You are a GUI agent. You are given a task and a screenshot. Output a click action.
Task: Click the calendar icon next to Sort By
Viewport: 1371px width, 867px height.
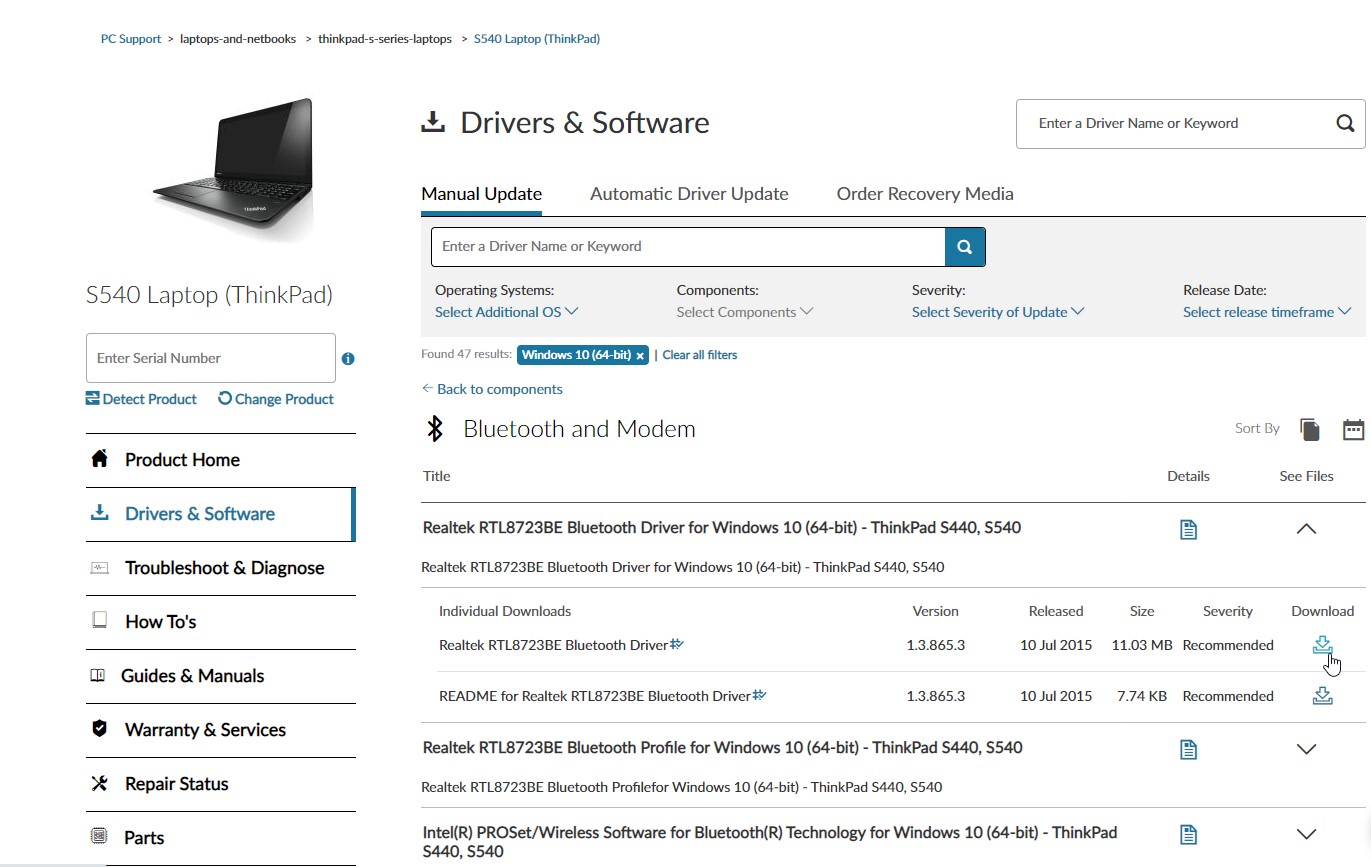1353,428
